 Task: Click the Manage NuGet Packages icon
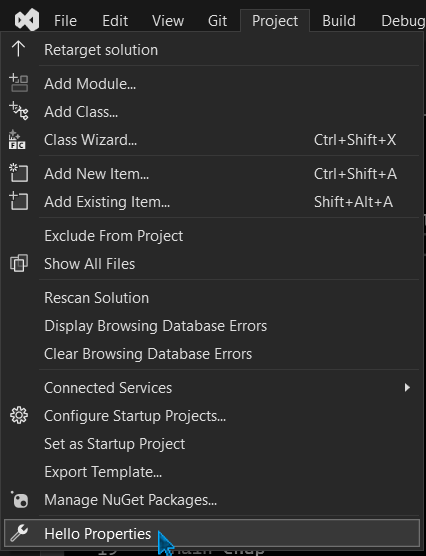[x=19, y=499]
